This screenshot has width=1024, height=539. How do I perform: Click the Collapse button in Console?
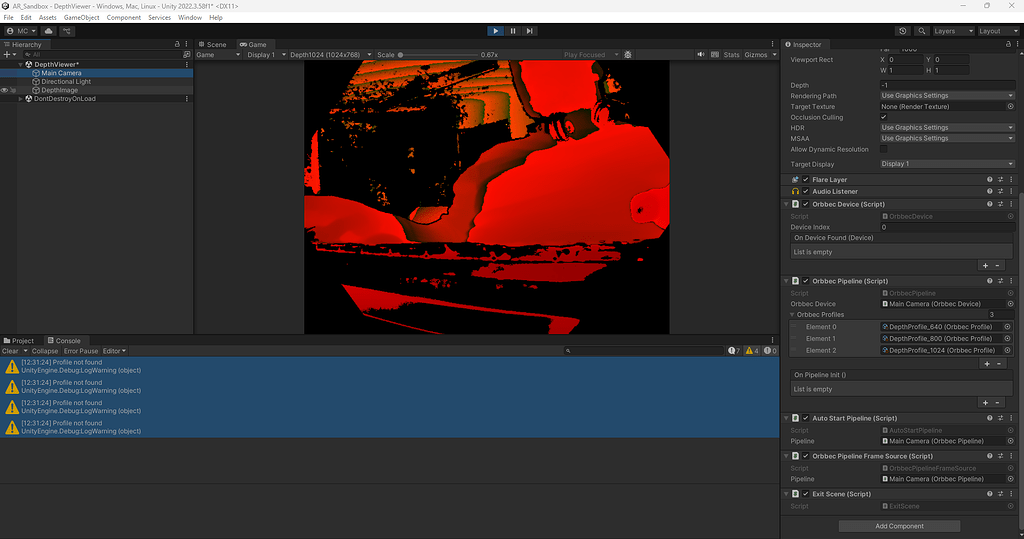pyautogui.click(x=45, y=351)
